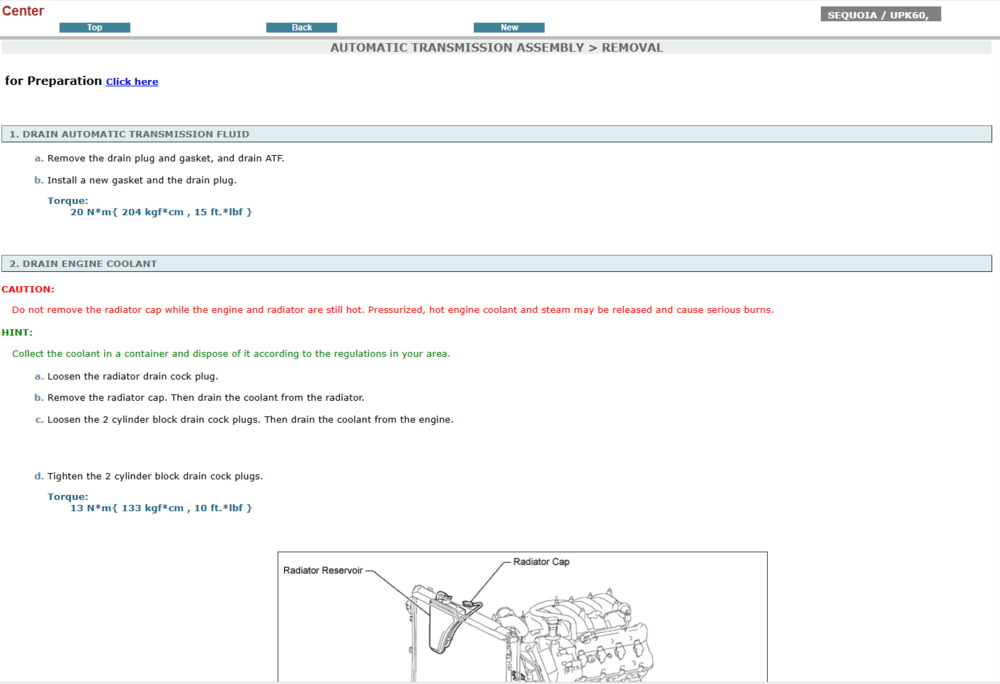The width and height of the screenshot is (1000, 684).
Task: Click the 13 N*m torque specification
Action: [161, 508]
